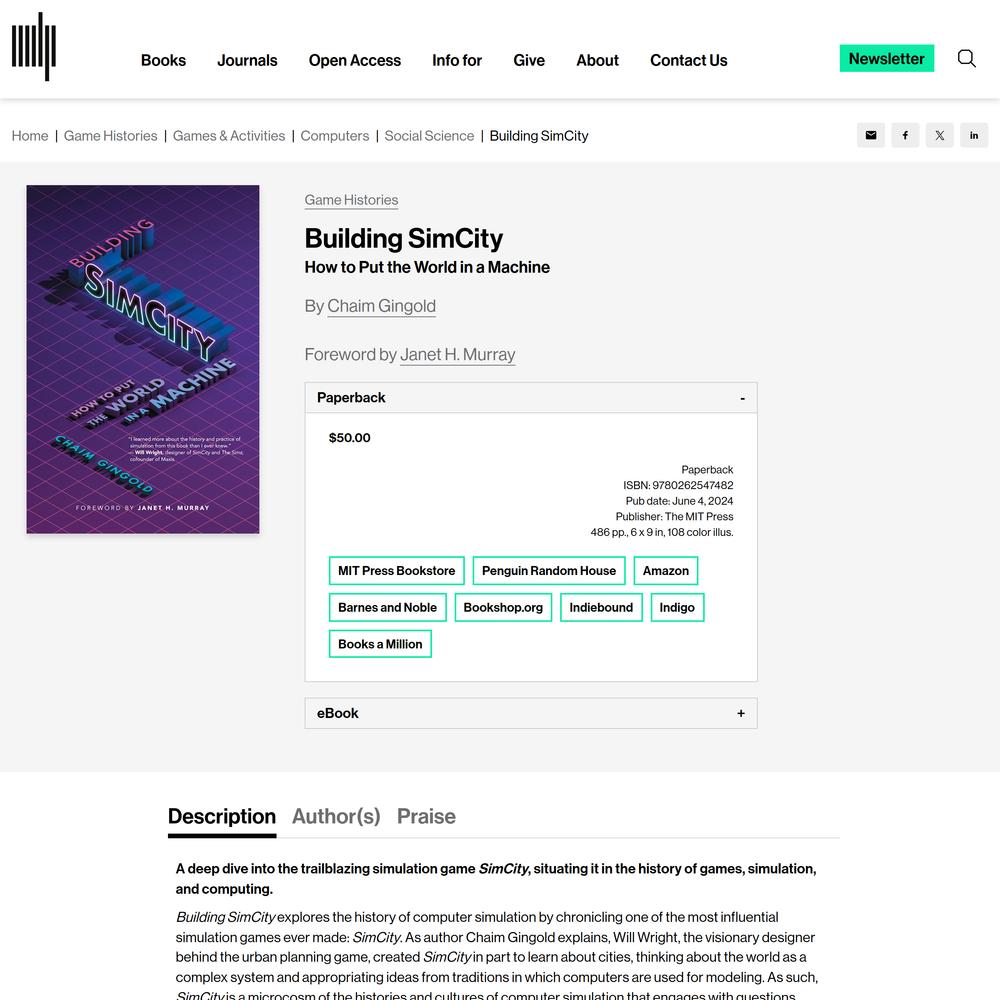Open the Books navigation menu
The height and width of the screenshot is (1000, 1000).
point(163,60)
